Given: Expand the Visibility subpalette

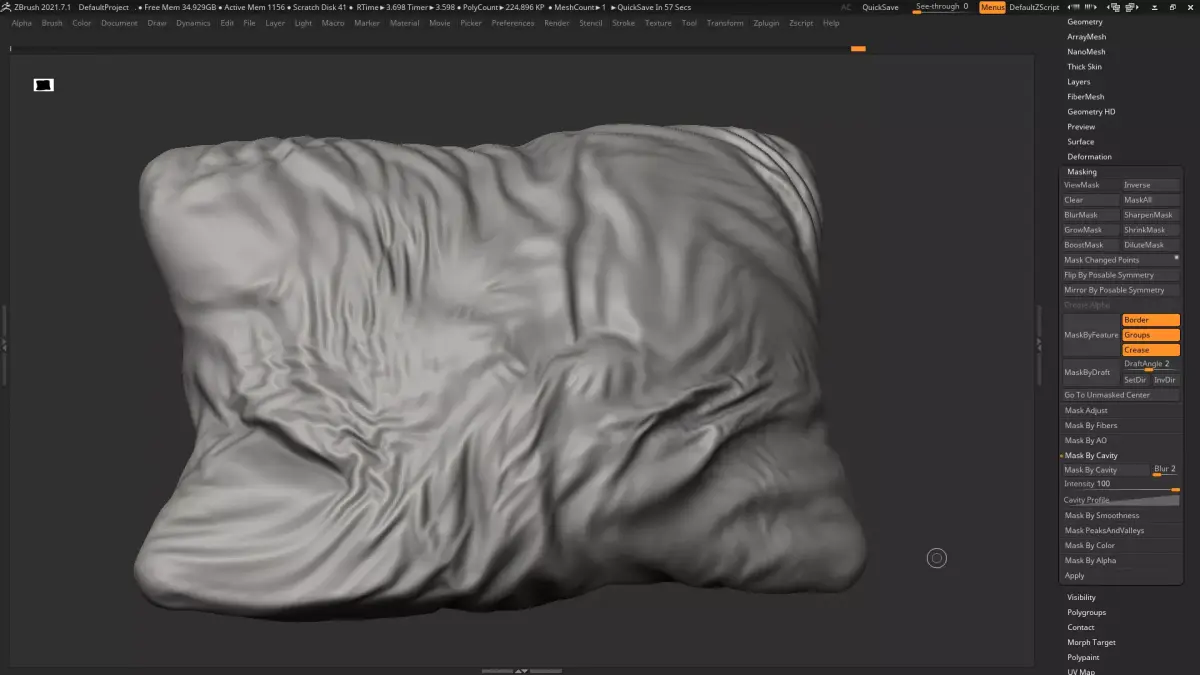Looking at the screenshot, I should [x=1081, y=598].
